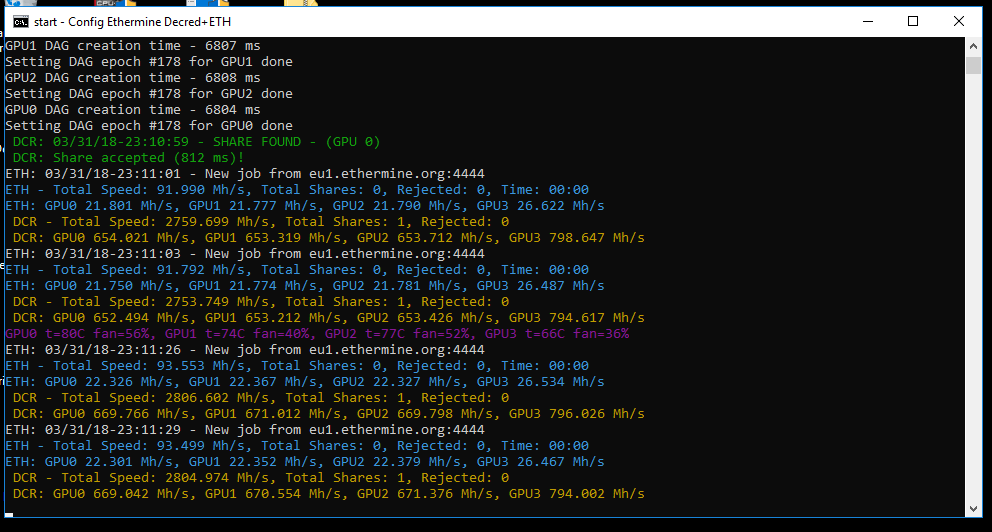Minimize the miner console window
This screenshot has width=992, height=532.
[868, 22]
